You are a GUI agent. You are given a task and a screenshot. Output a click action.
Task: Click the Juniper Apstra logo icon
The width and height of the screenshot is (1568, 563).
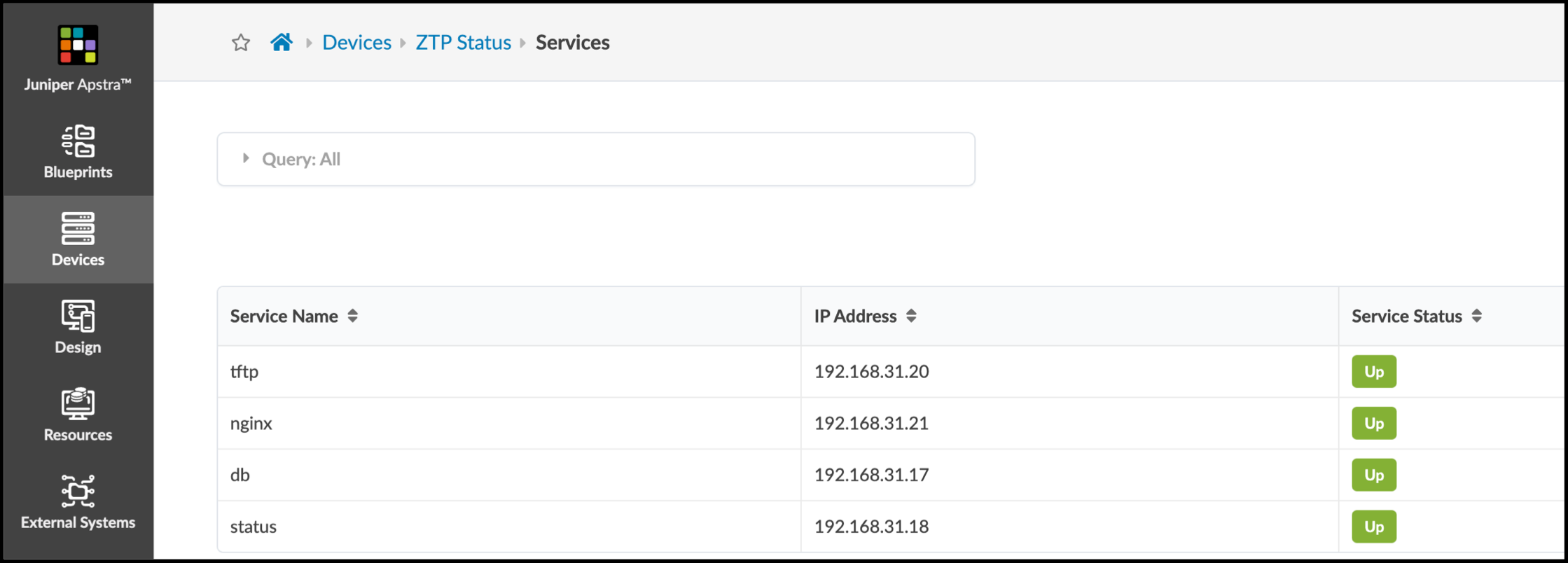tap(78, 46)
